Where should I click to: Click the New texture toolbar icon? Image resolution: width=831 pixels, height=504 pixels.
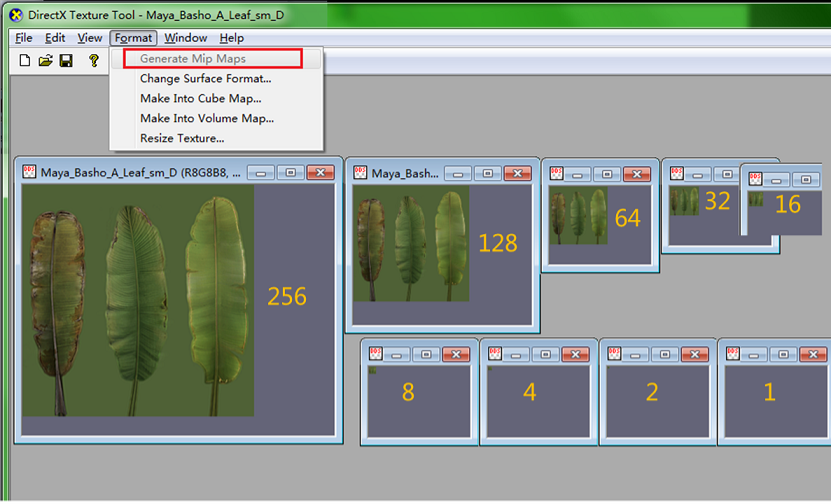25,61
